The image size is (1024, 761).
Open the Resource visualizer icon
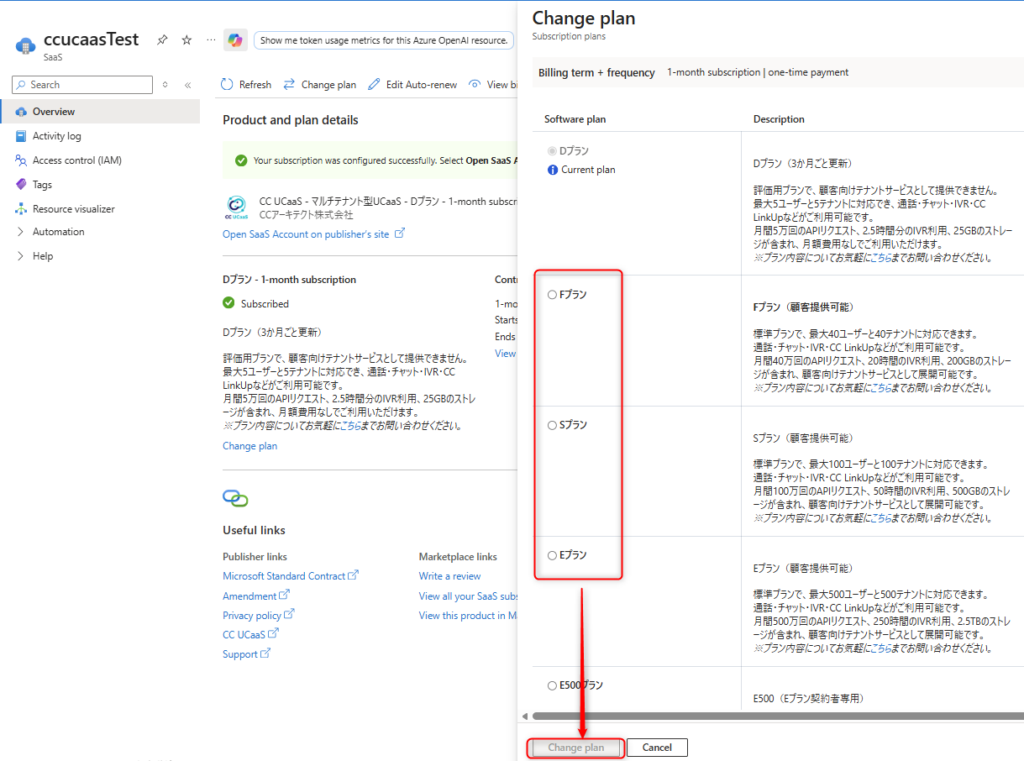click(21, 209)
